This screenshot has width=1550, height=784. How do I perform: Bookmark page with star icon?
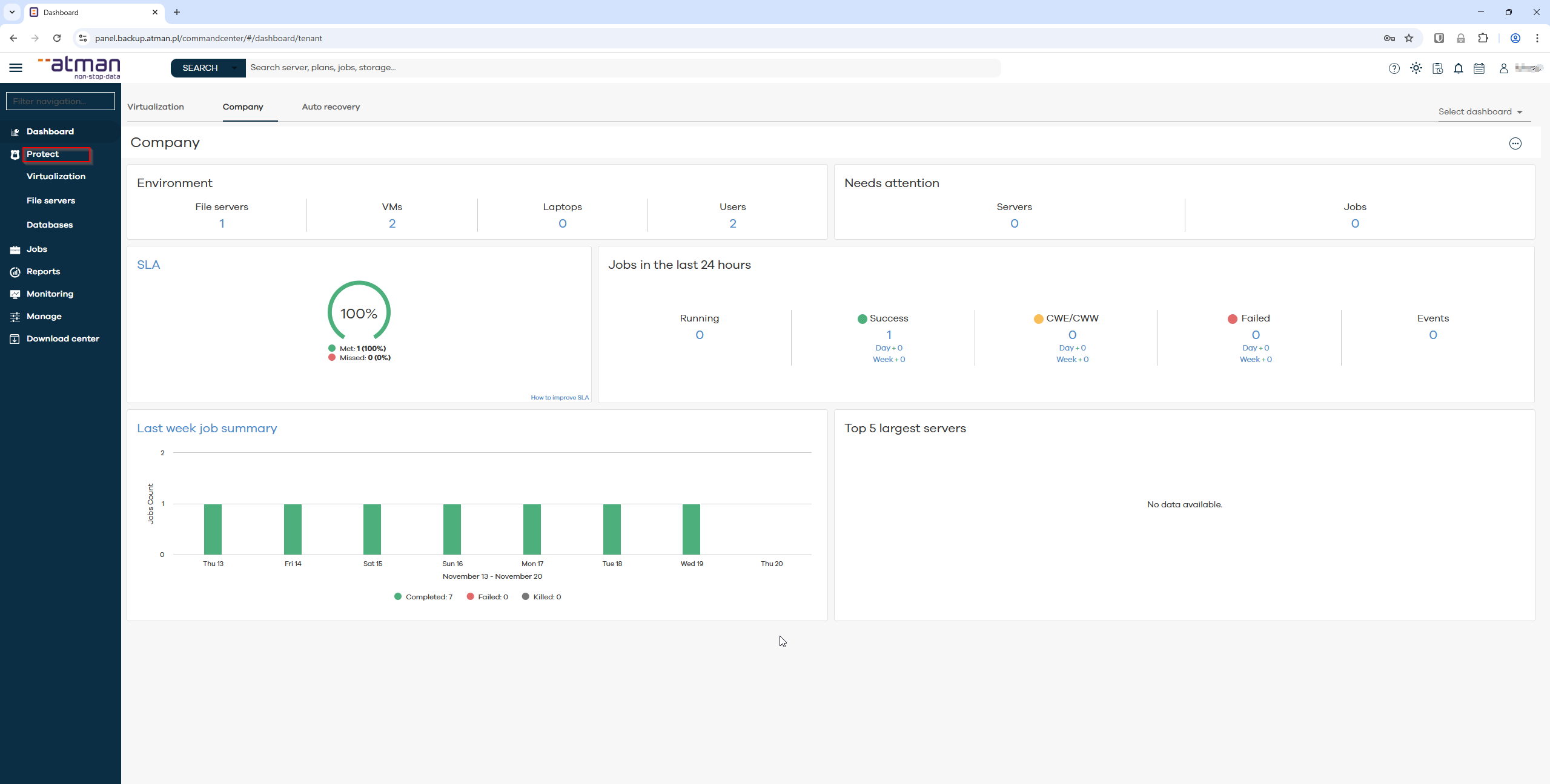(x=1409, y=38)
